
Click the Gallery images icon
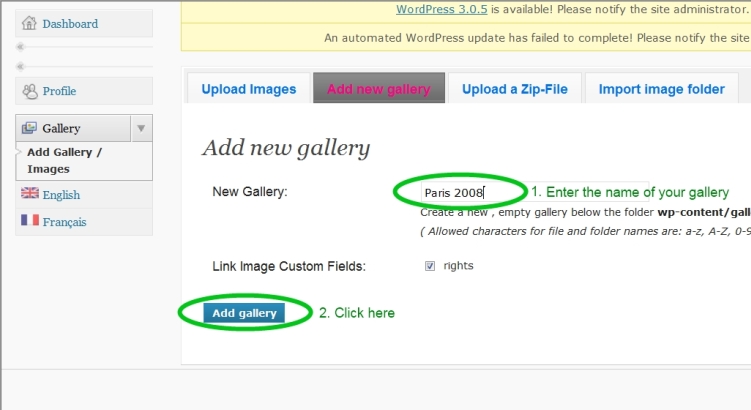pos(29,128)
